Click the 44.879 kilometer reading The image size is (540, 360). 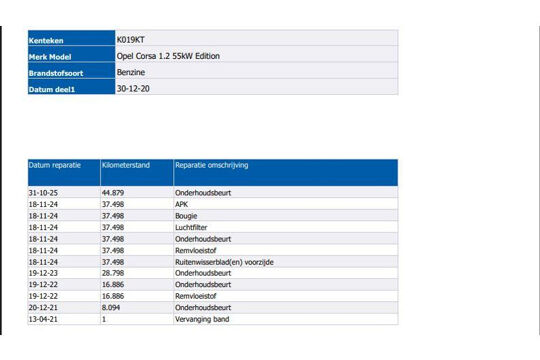pos(113,193)
